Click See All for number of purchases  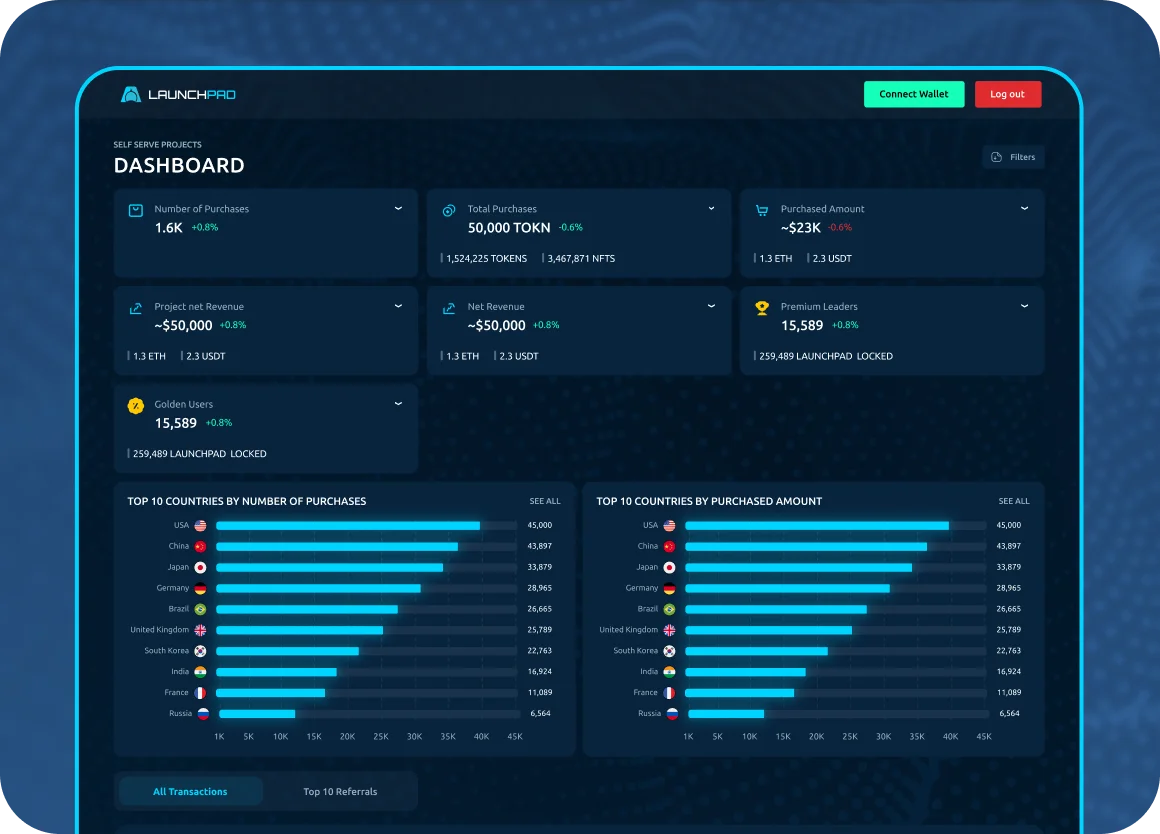pos(545,501)
